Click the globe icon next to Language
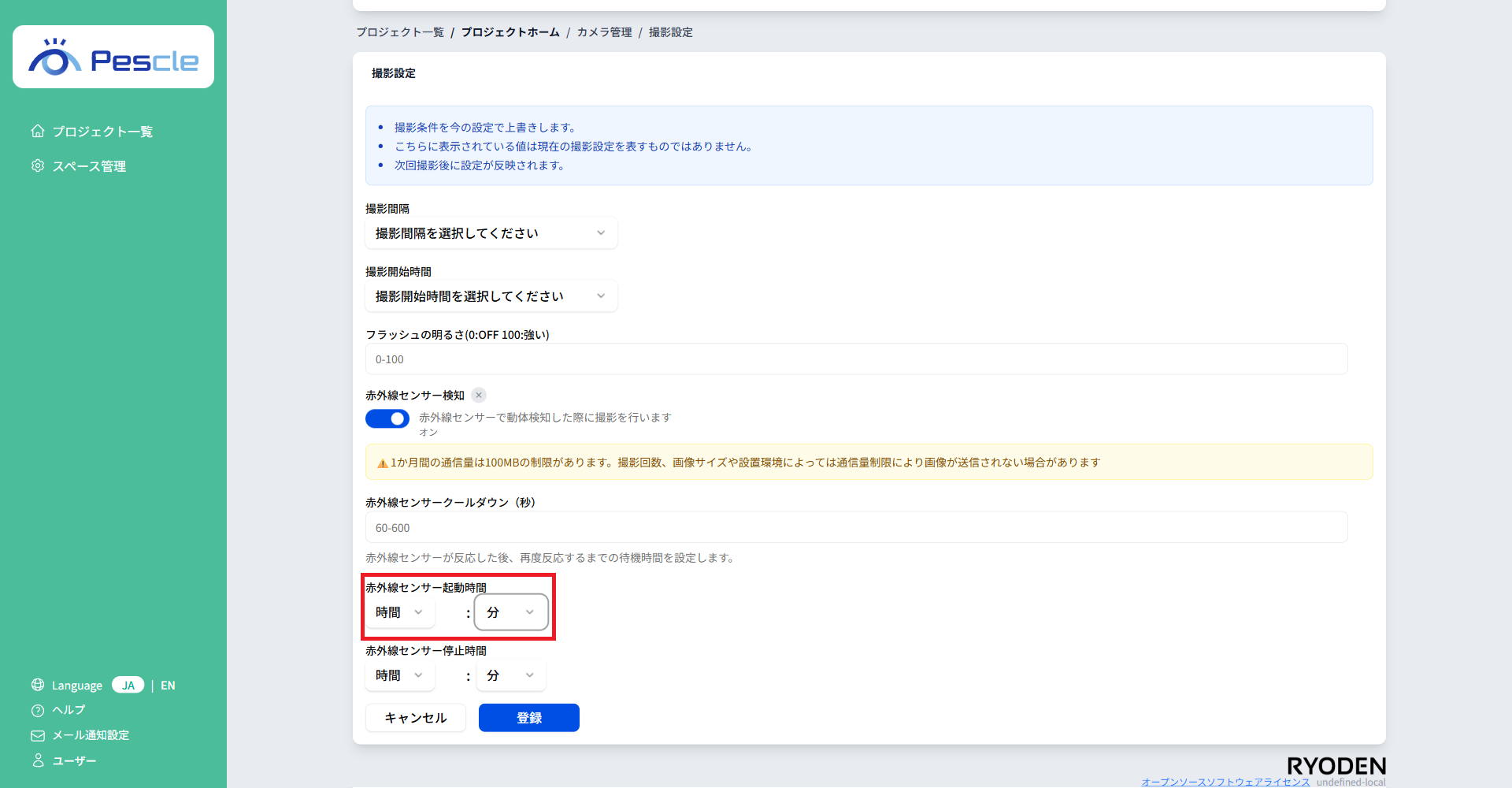1512x788 pixels. click(37, 685)
